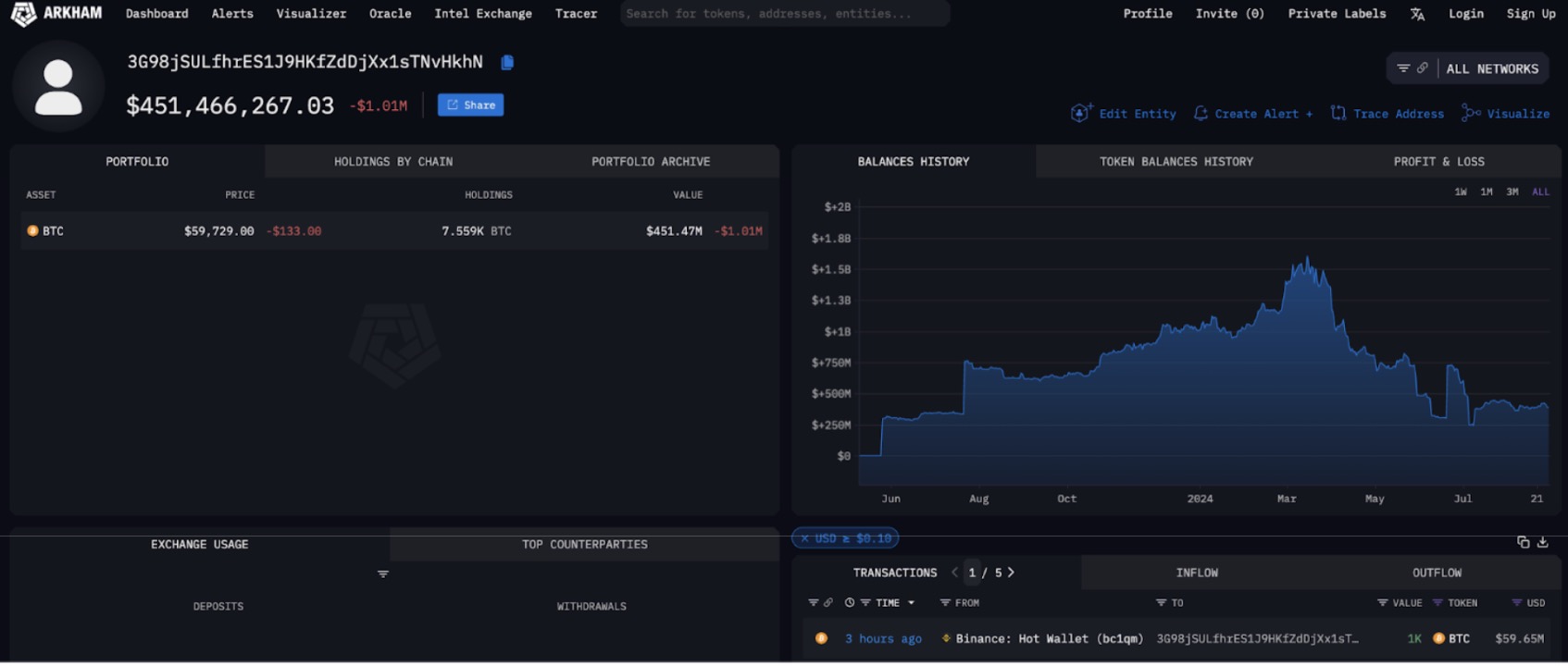Image resolution: width=1568 pixels, height=666 pixels.
Task: Open the Oracle page
Action: click(390, 14)
